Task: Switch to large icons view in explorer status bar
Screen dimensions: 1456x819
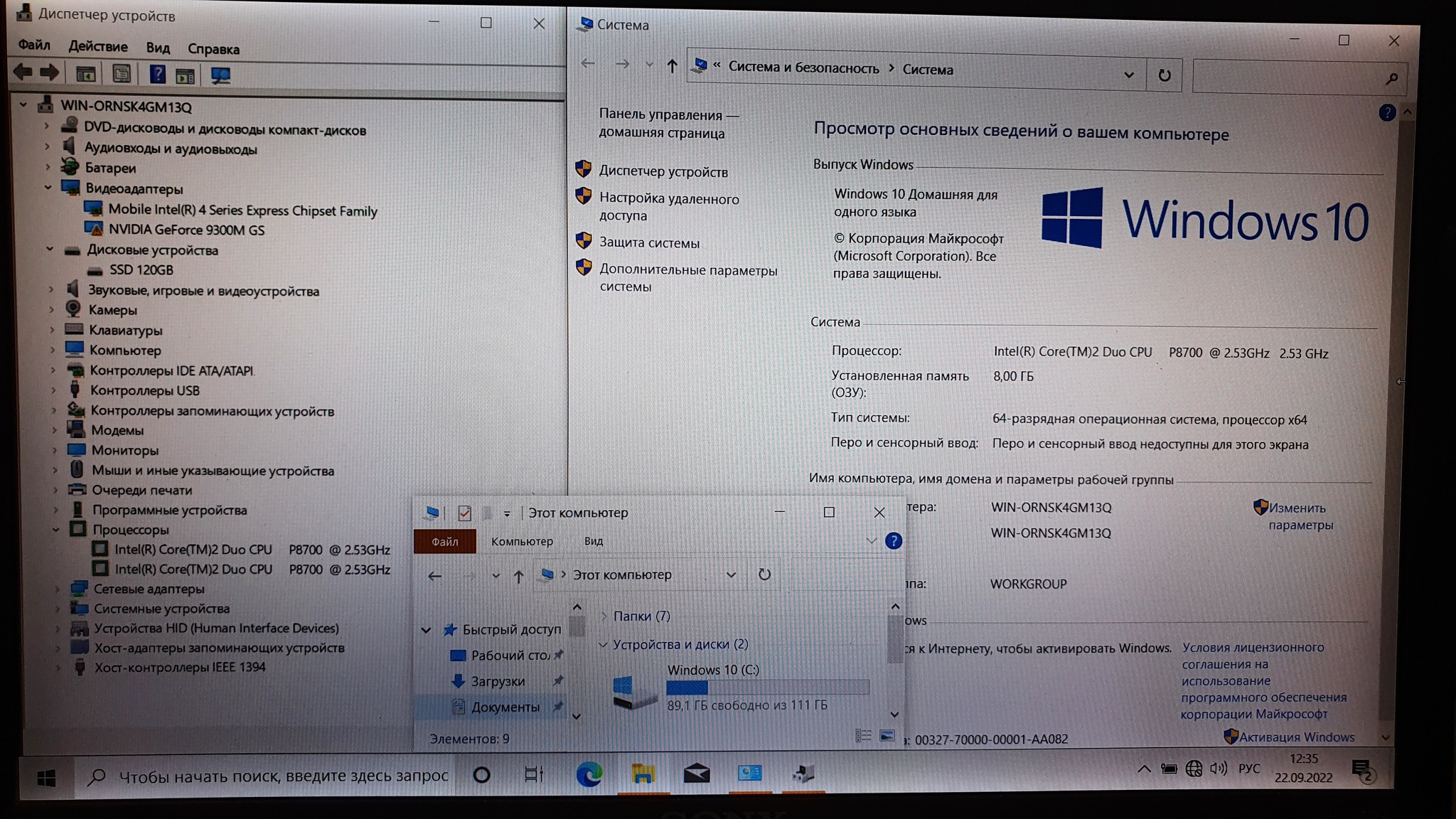Action: [x=887, y=736]
